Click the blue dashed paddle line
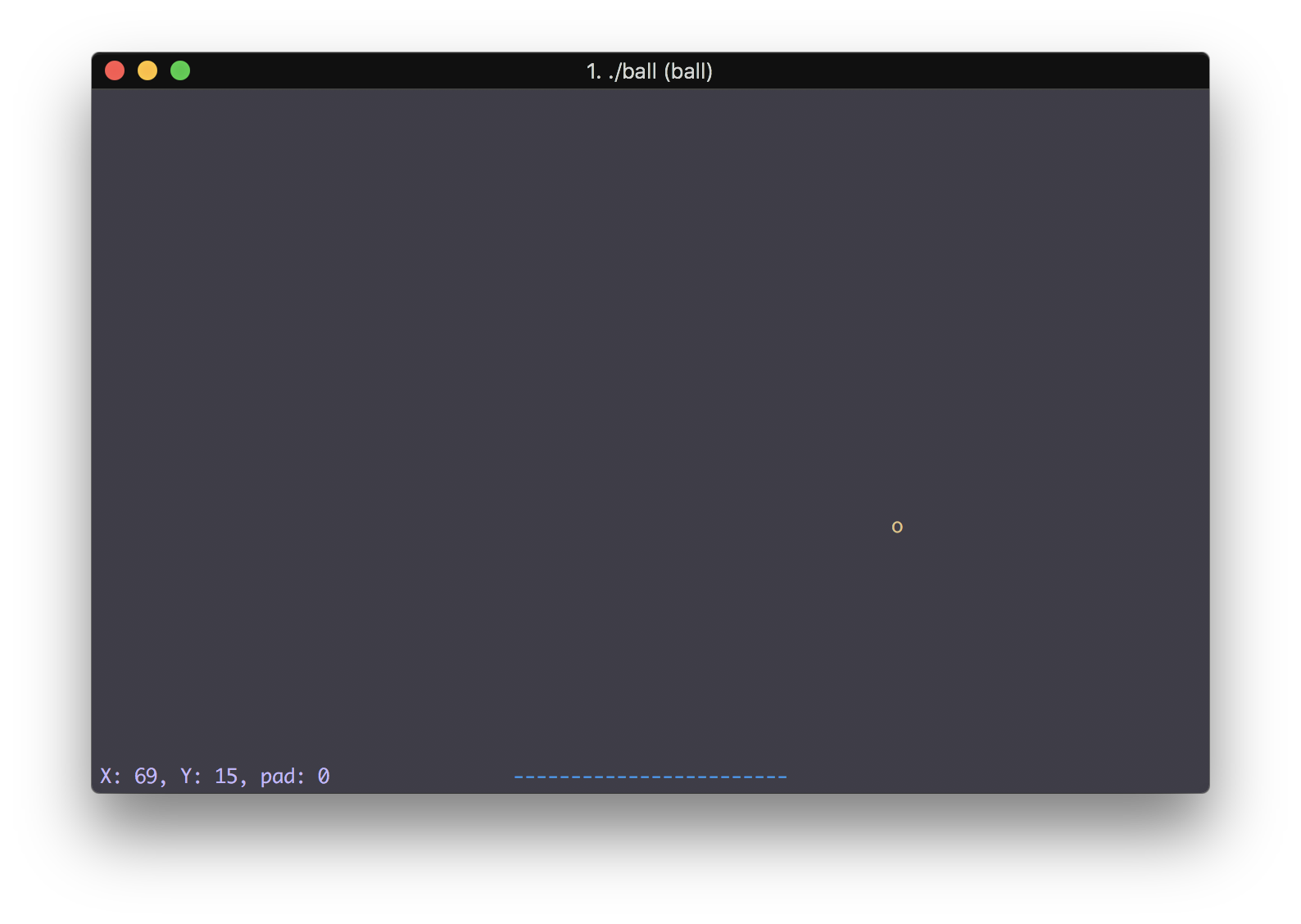The width and height of the screenshot is (1301, 924). point(650,777)
